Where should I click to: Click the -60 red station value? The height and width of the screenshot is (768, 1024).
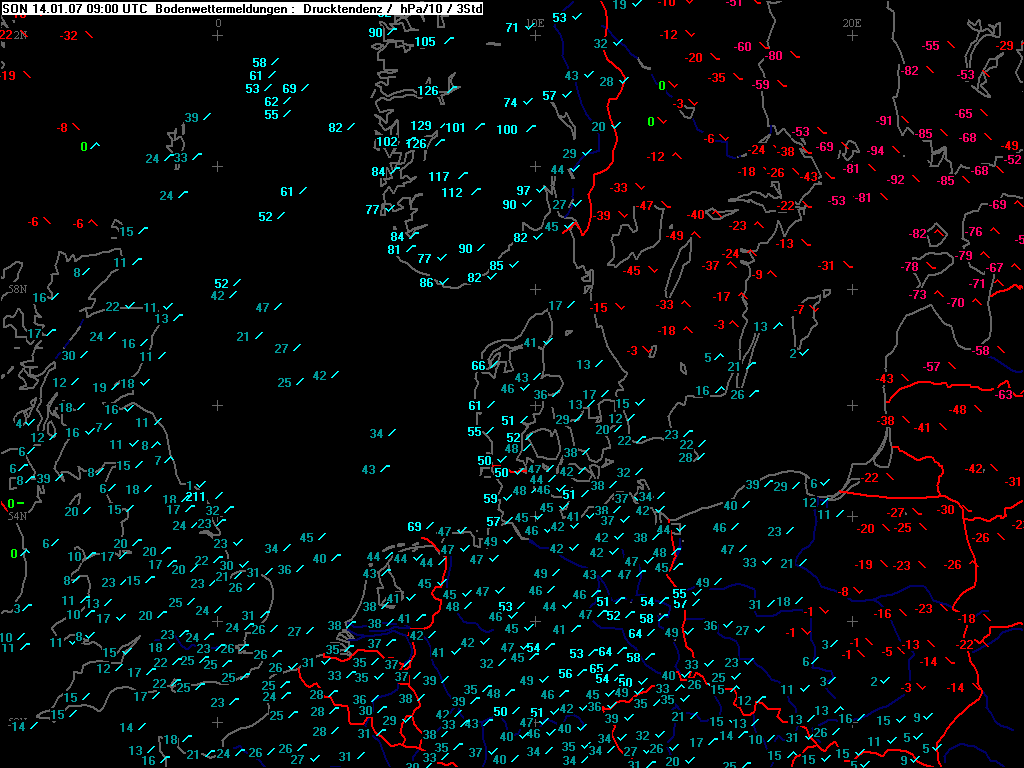(x=743, y=47)
